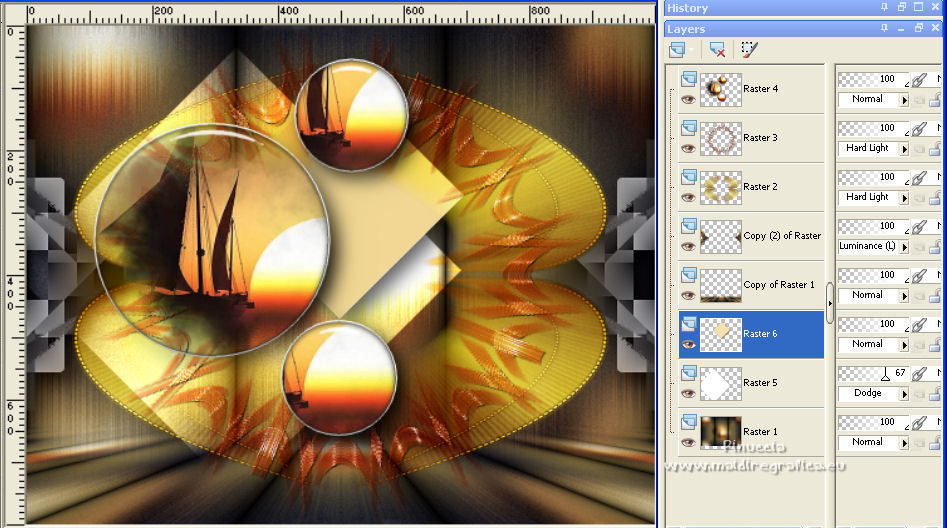This screenshot has height=528, width=947.
Task: Toggle lock transparency for Raster 6
Action: pyautogui.click(x=935, y=345)
